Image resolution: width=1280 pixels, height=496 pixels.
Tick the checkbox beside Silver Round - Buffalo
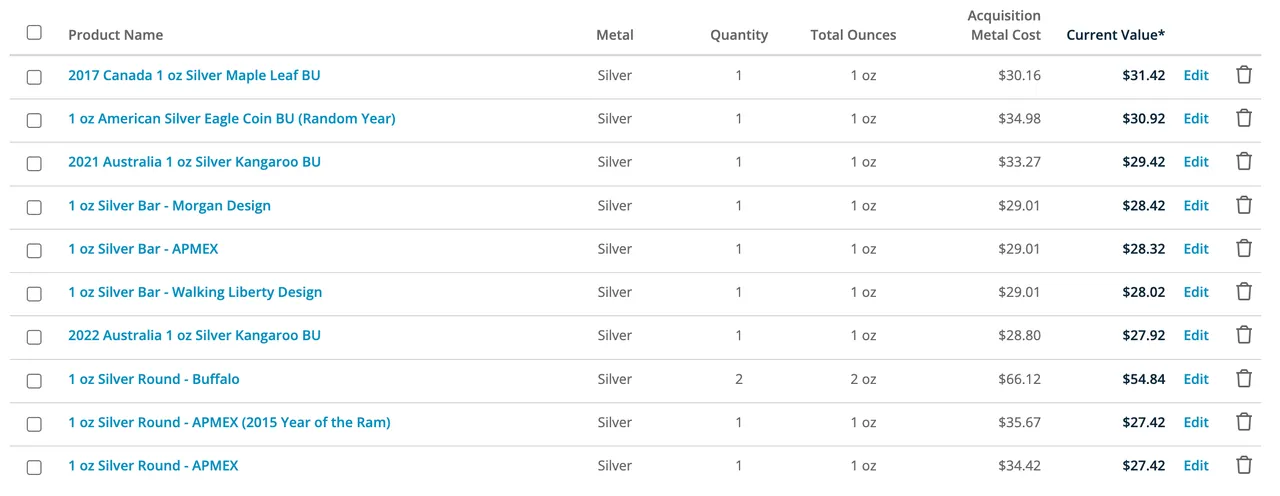(x=34, y=381)
